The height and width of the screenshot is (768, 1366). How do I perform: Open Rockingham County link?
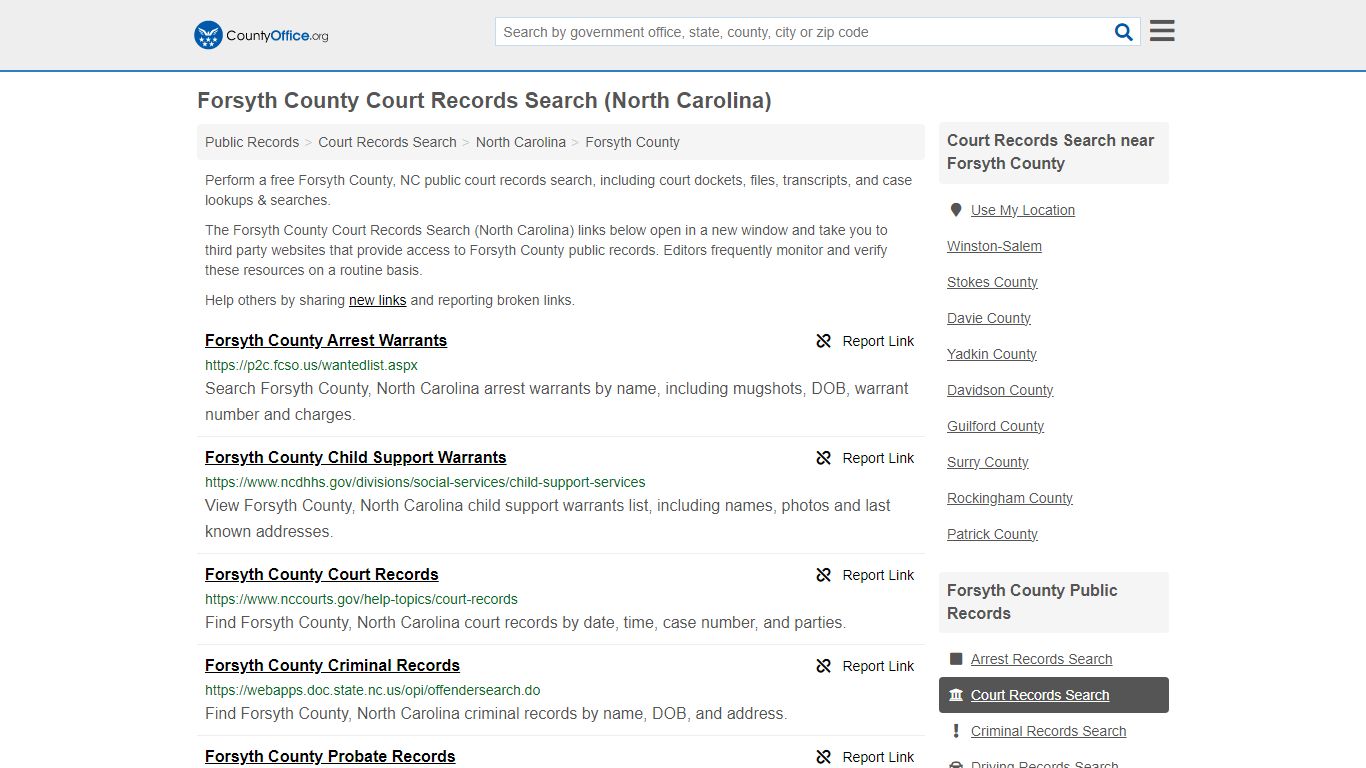(1010, 498)
